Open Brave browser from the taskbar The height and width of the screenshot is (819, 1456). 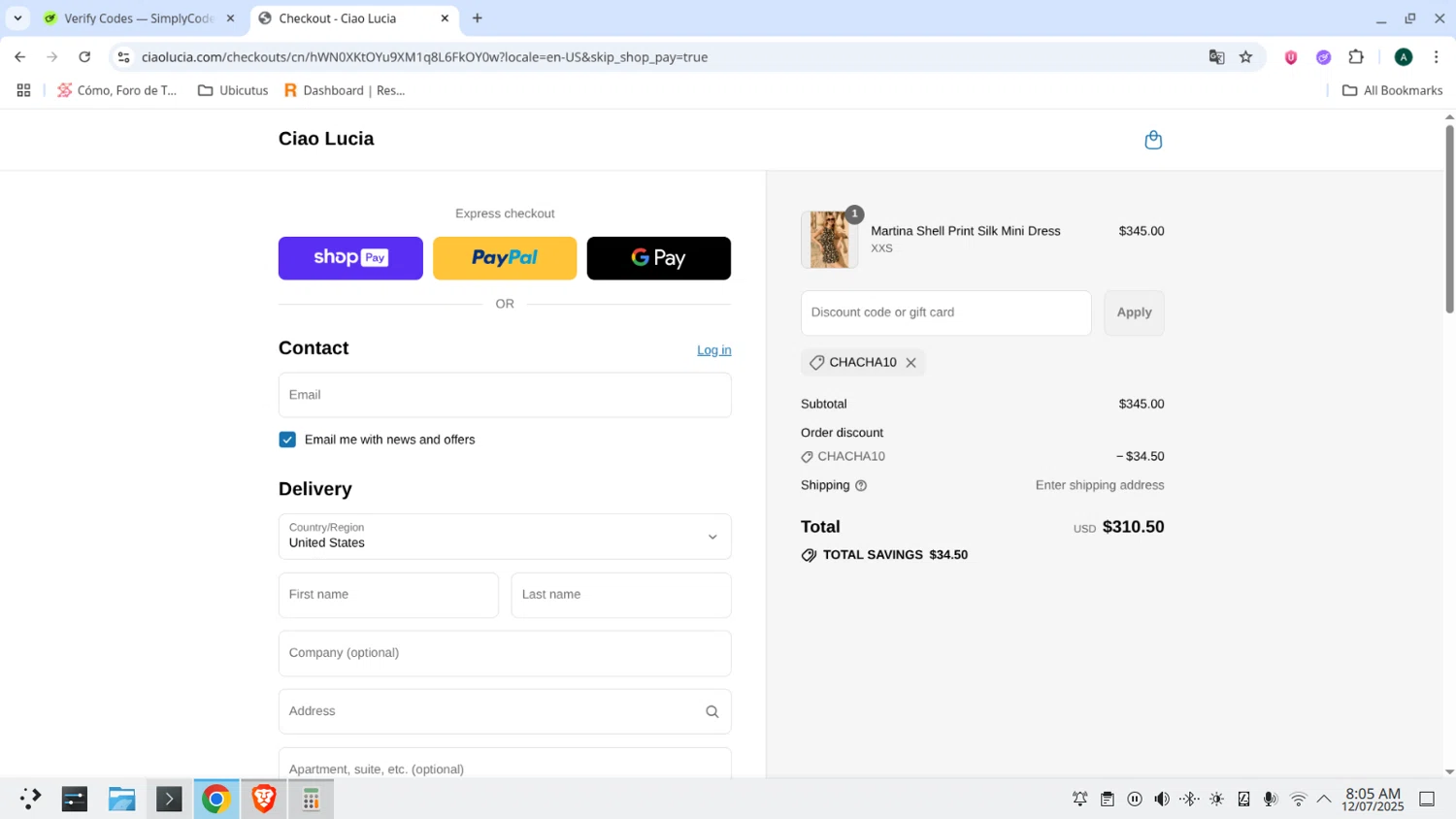click(x=263, y=799)
